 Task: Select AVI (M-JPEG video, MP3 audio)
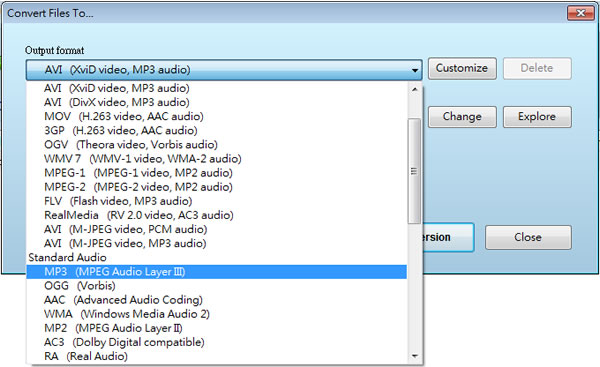coord(217,244)
